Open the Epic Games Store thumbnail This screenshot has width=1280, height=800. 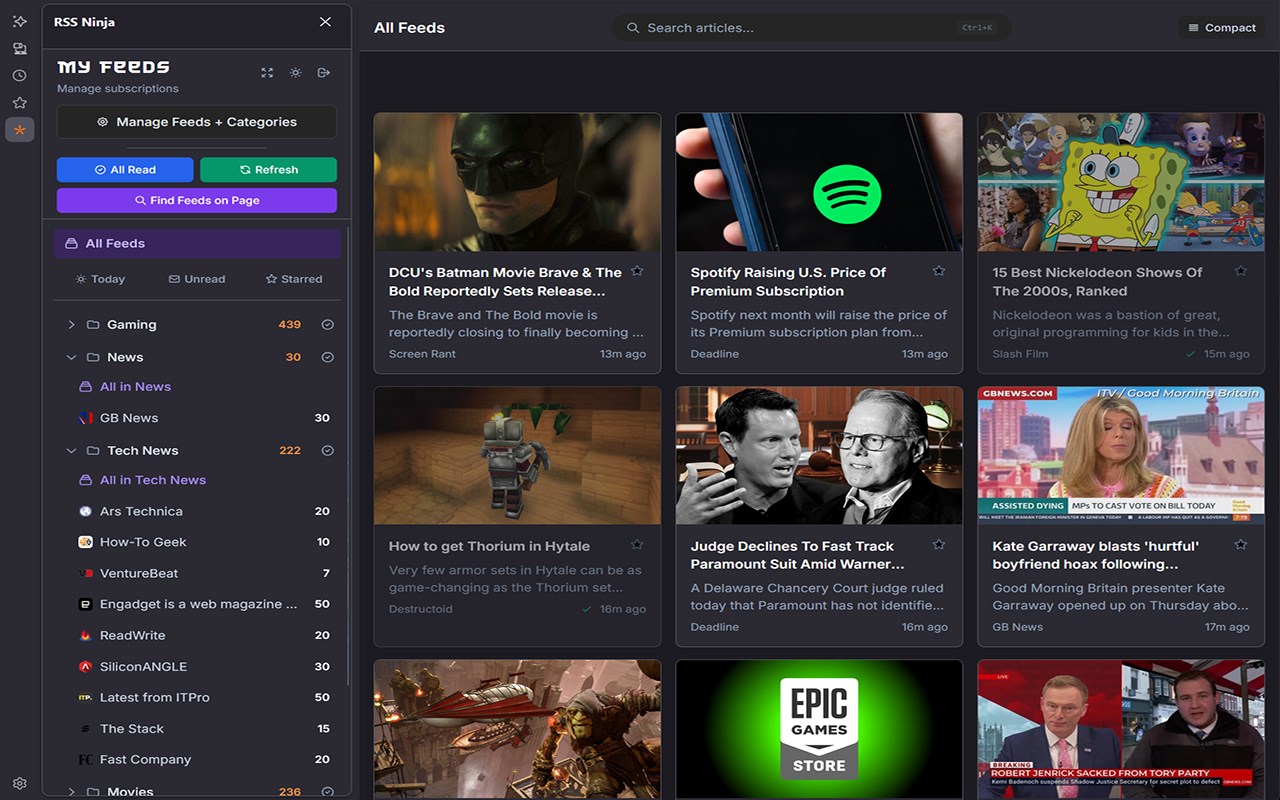coord(819,729)
